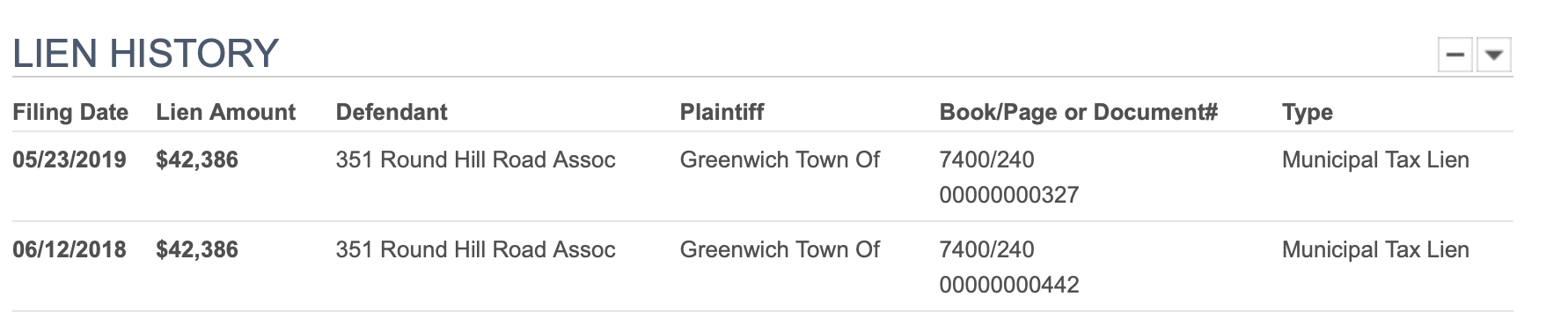Click 351 Round Hill Road Assoc in first row
The width and height of the screenshot is (1568, 319).
coord(475,160)
